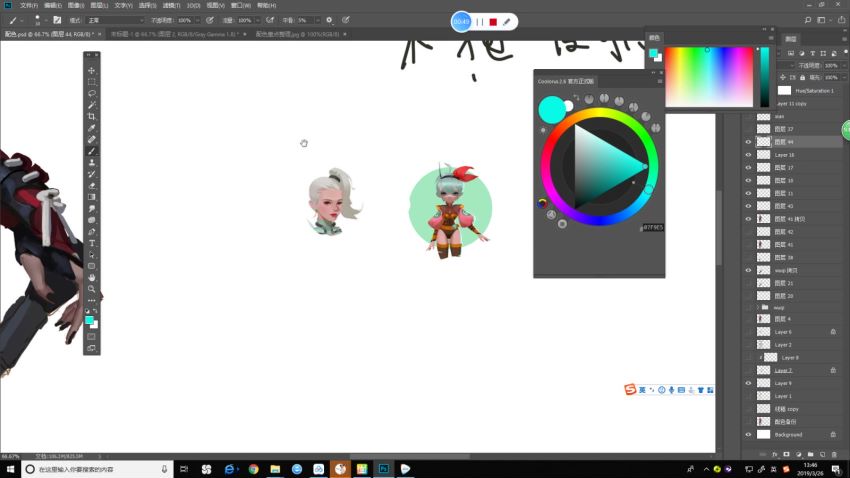Image resolution: width=850 pixels, height=478 pixels.
Task: Select the Brush tool in toolbox
Action: pos(92,151)
